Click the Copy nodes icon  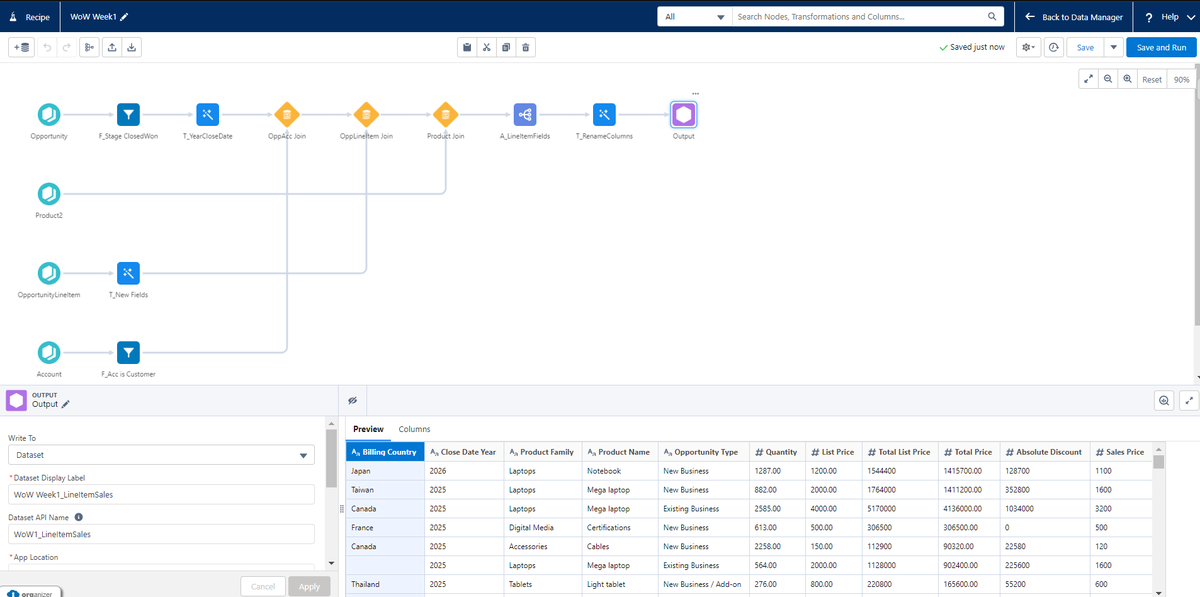(506, 47)
